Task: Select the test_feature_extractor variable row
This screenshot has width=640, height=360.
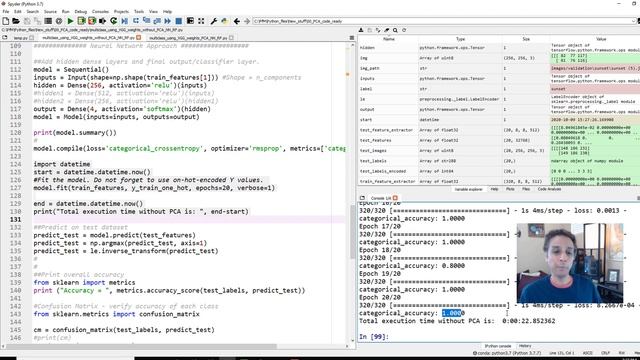Action: coord(499,130)
